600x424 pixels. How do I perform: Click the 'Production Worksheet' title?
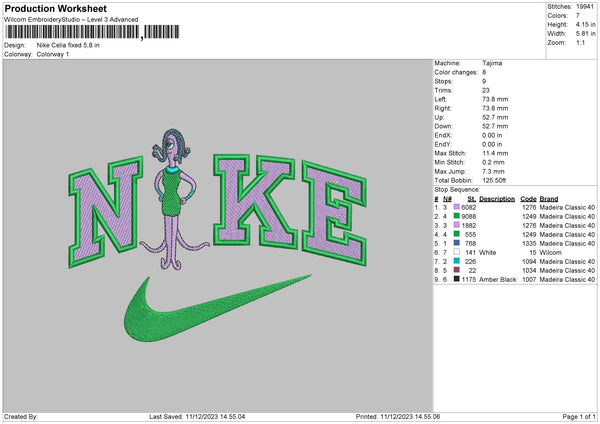click(x=55, y=8)
